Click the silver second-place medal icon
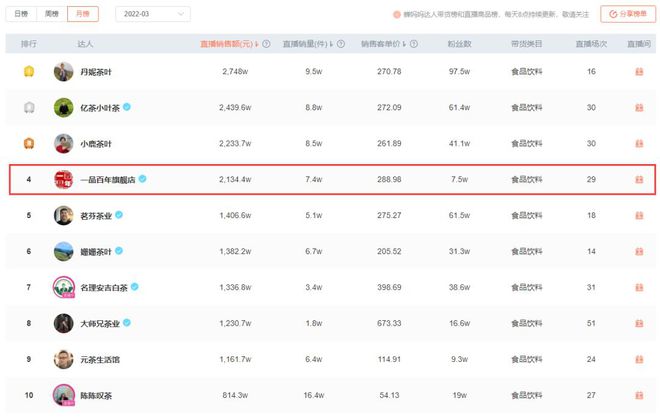 tap(29, 108)
